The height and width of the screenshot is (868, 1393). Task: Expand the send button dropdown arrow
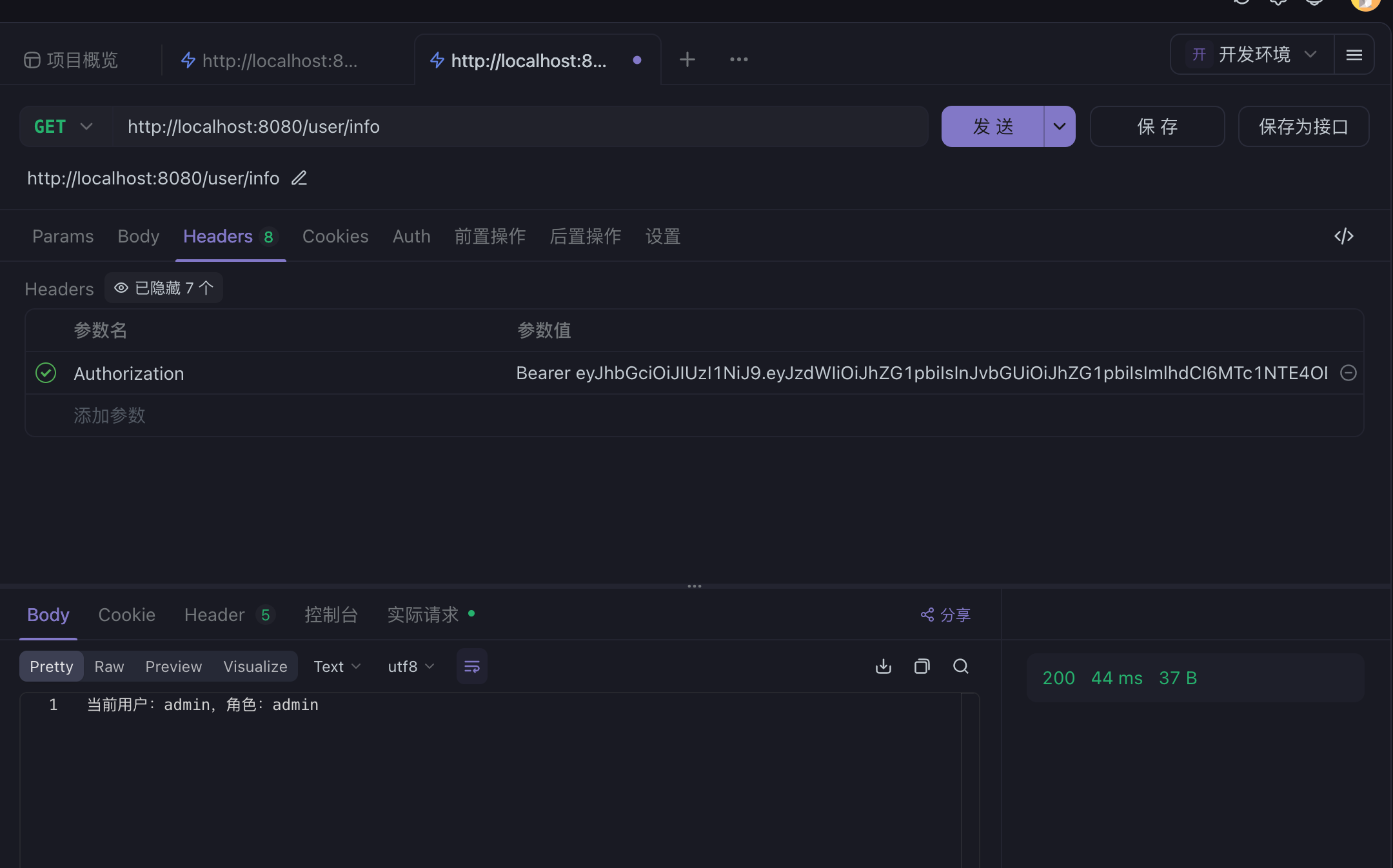[x=1060, y=126]
